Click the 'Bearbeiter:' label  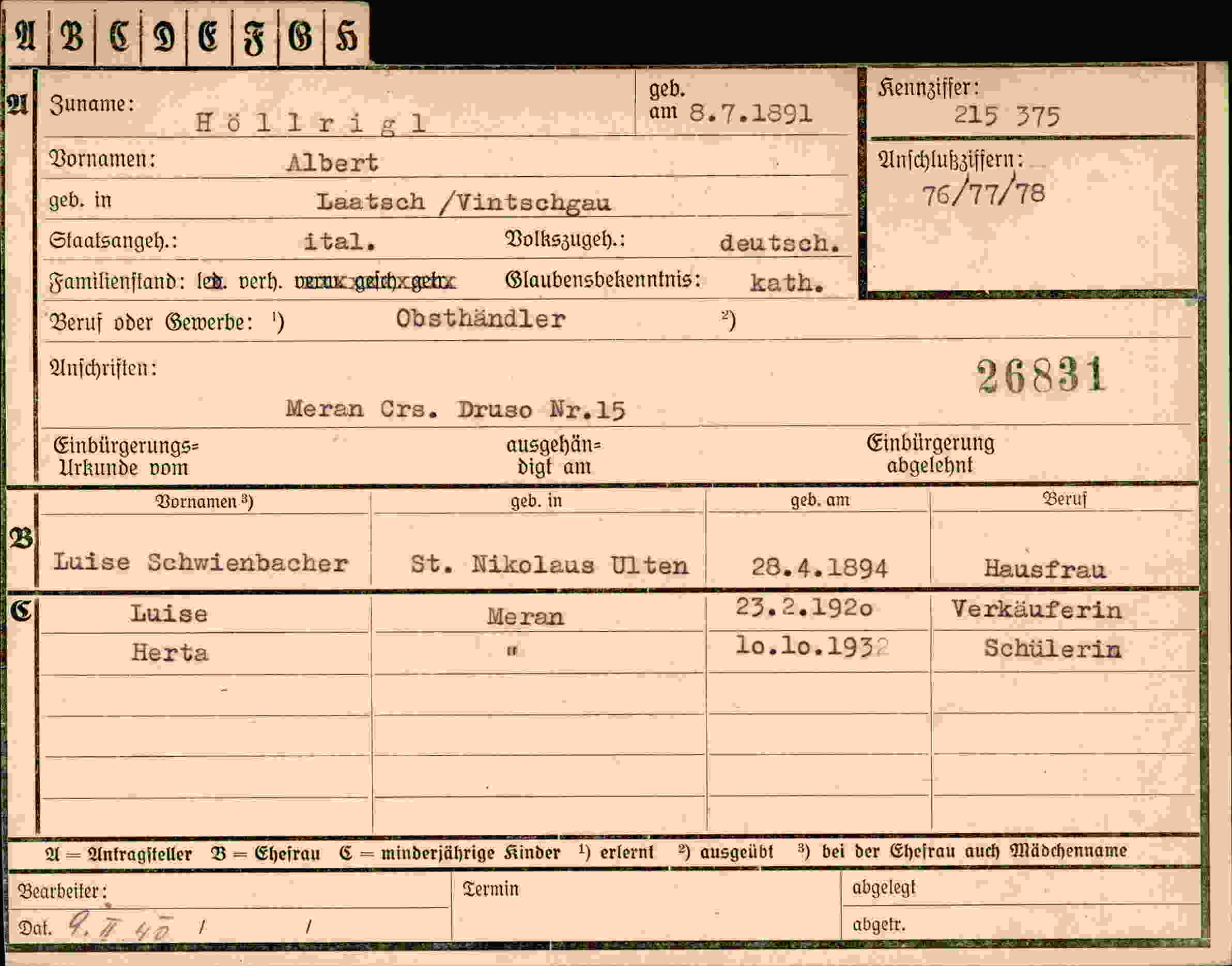point(62,892)
